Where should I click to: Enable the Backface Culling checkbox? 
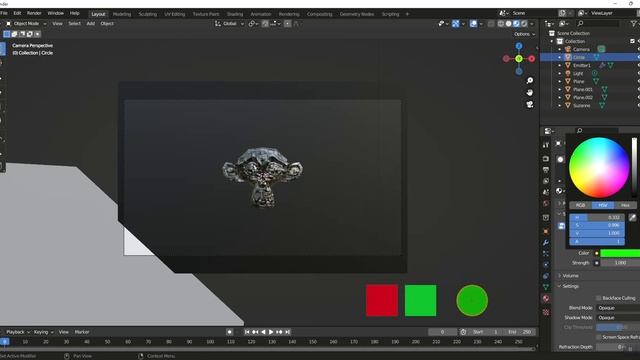pyautogui.click(x=599, y=298)
